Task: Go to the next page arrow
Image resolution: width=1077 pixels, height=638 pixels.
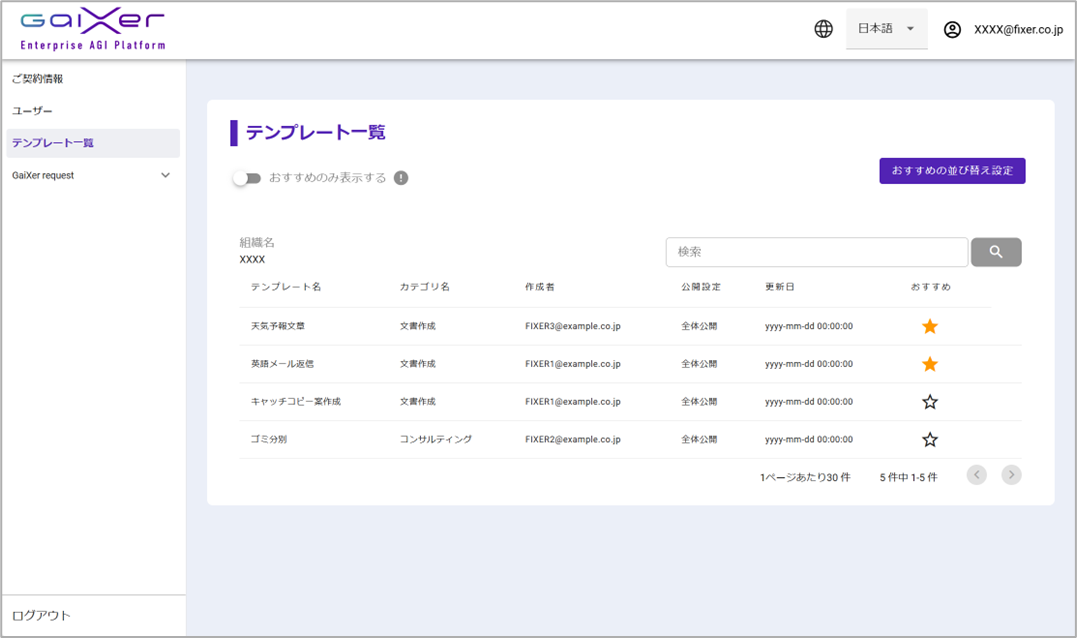Action: pos(1011,475)
